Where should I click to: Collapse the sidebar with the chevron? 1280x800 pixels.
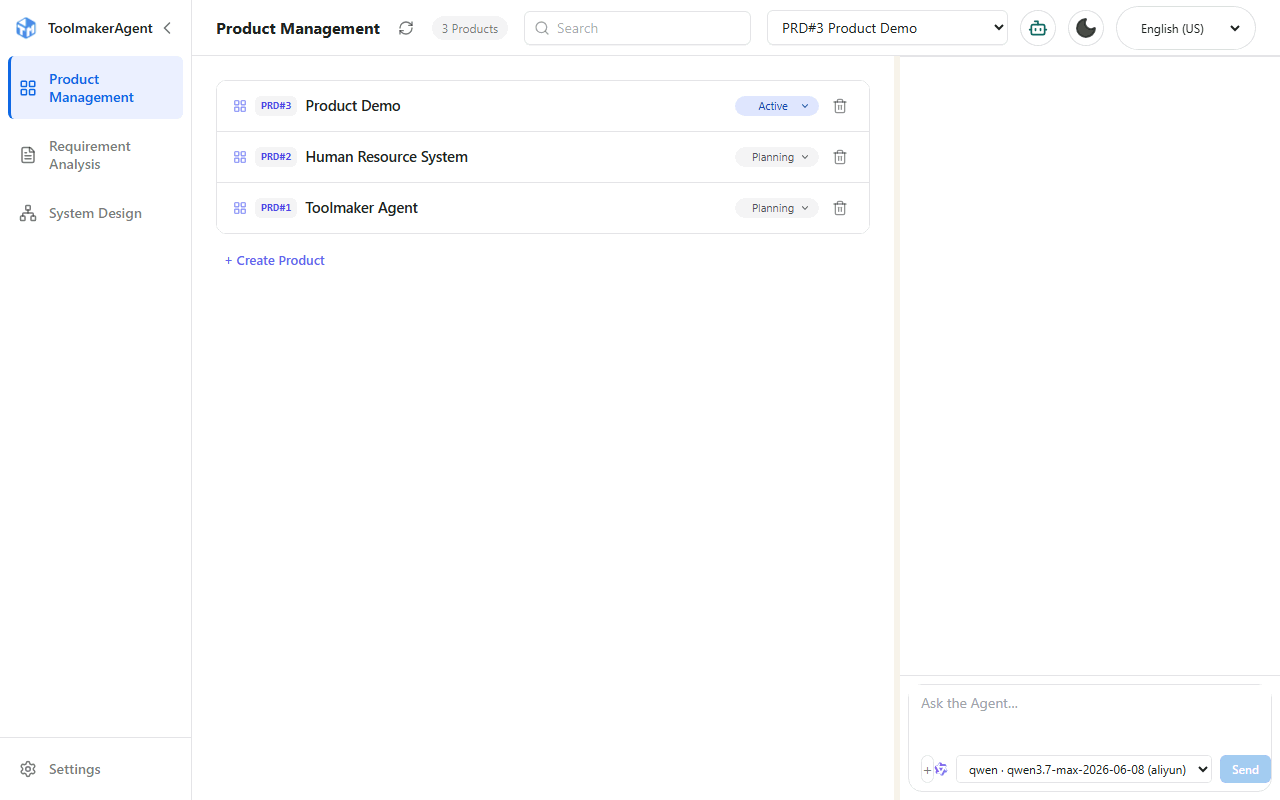(167, 28)
